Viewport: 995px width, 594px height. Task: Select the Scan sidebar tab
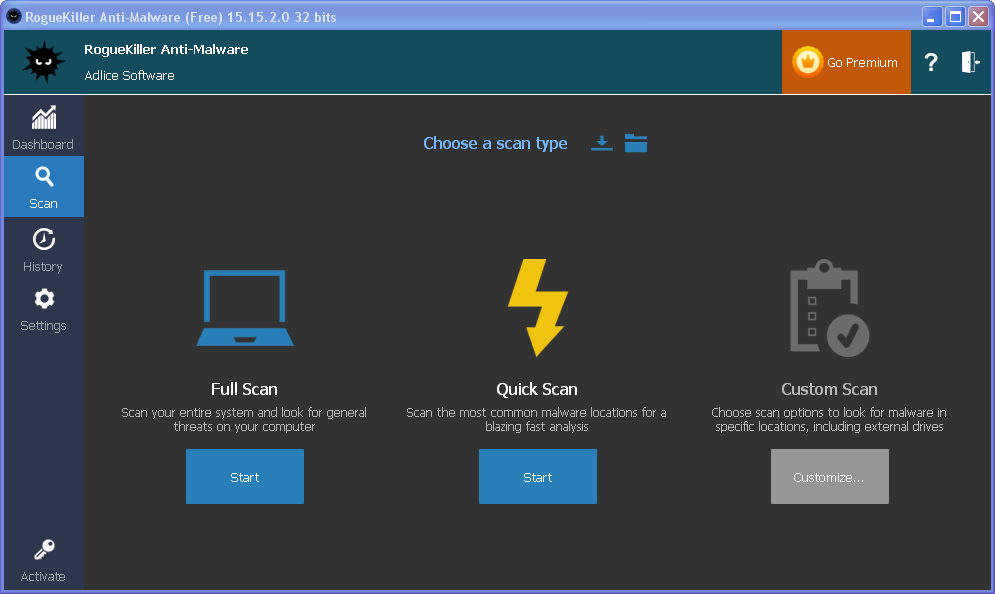[43, 187]
